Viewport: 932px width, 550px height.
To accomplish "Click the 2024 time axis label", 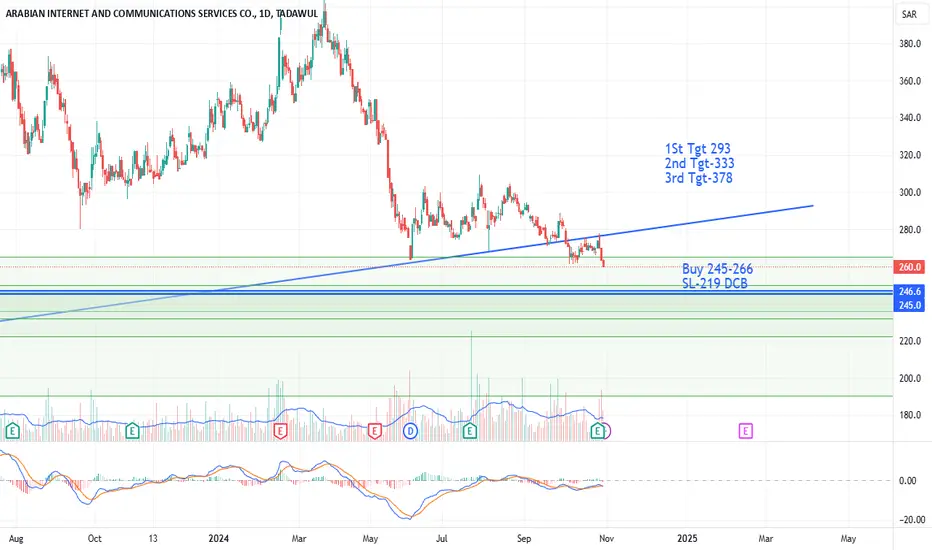I will (219, 539).
